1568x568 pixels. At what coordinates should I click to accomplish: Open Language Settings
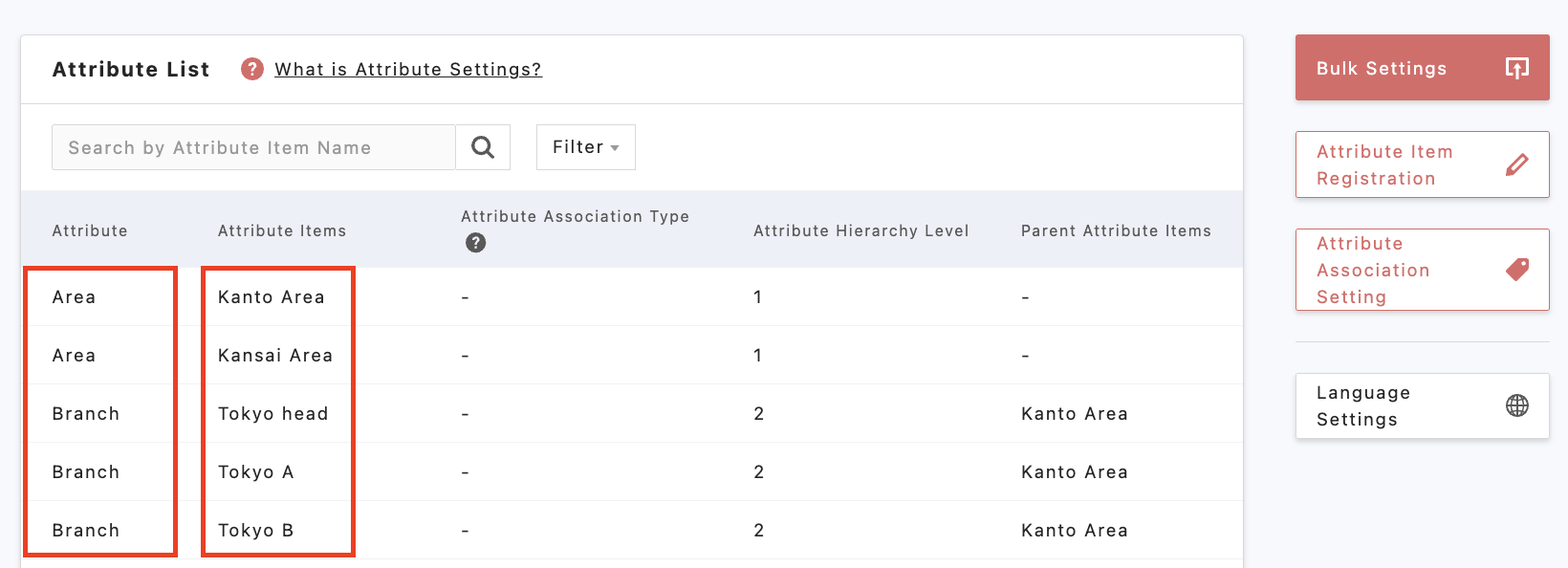point(1363,405)
